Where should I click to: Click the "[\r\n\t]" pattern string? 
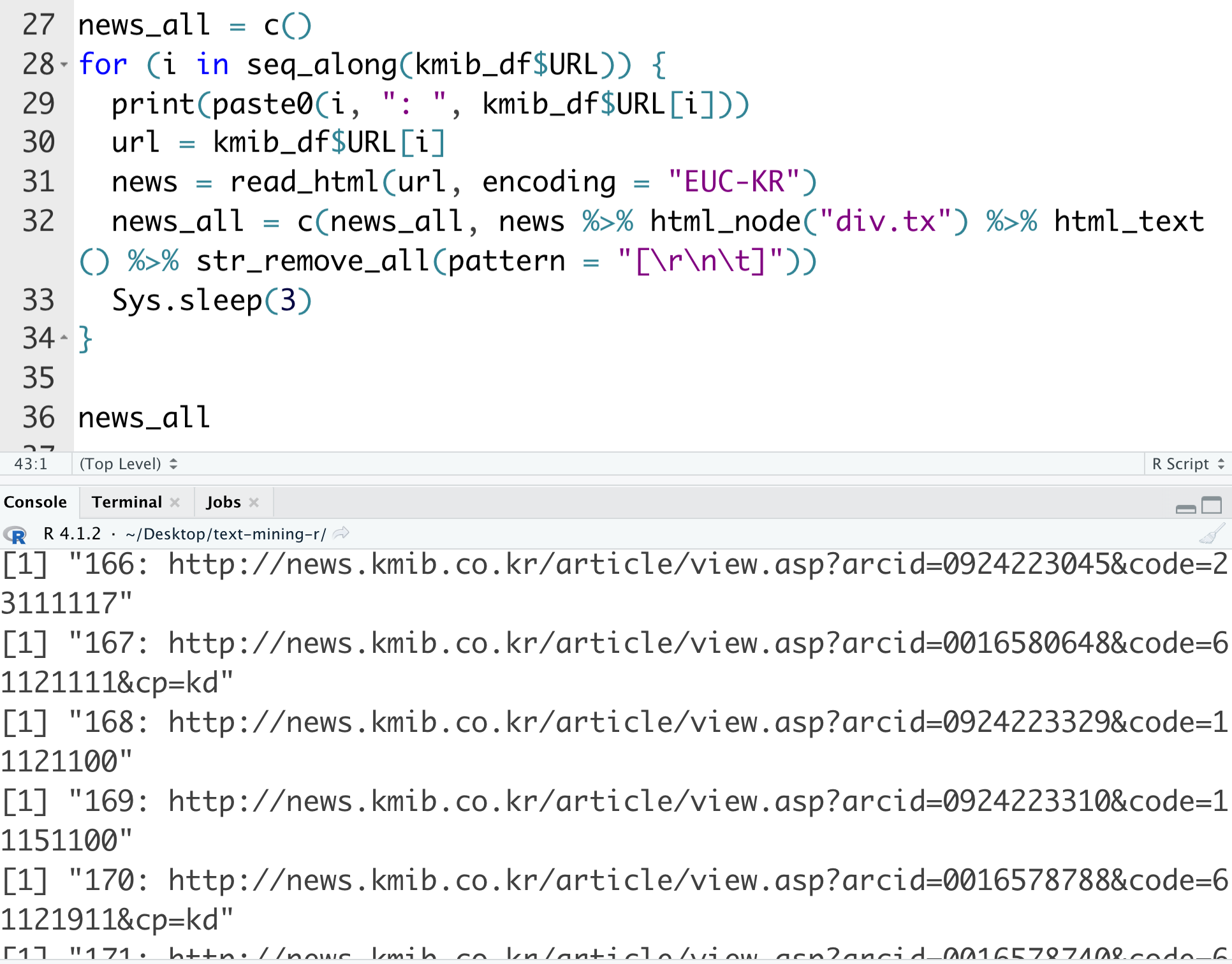(x=700, y=261)
